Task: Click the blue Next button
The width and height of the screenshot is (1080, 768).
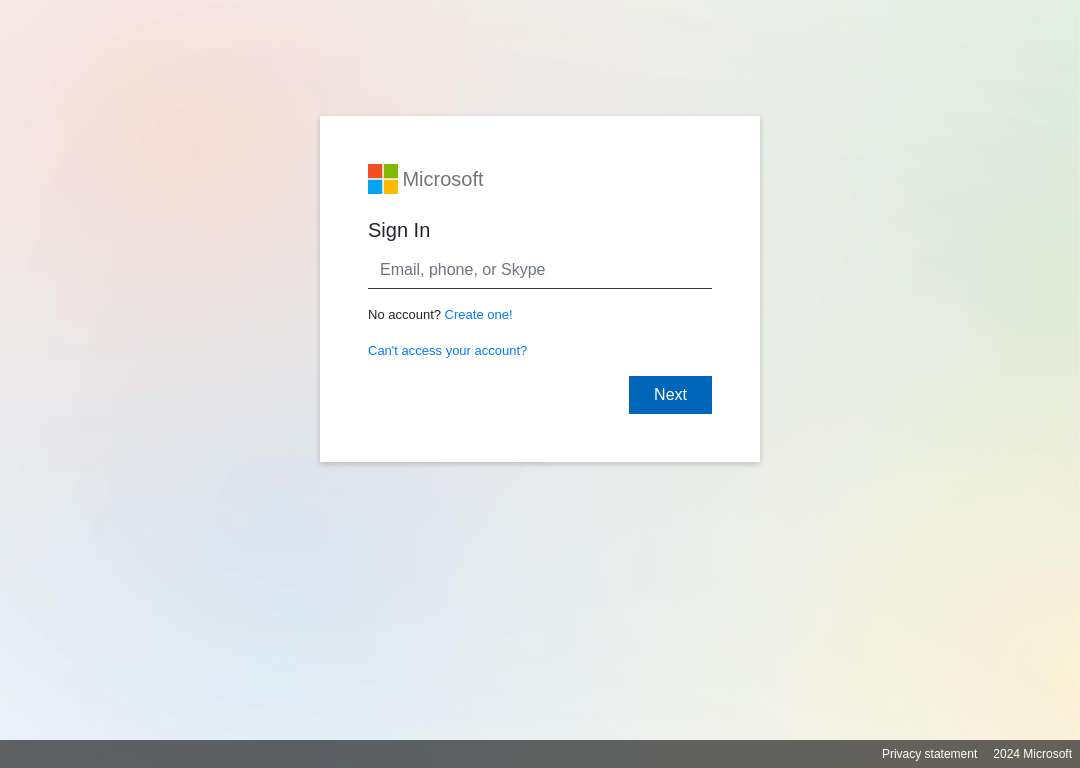Action: [x=669, y=395]
